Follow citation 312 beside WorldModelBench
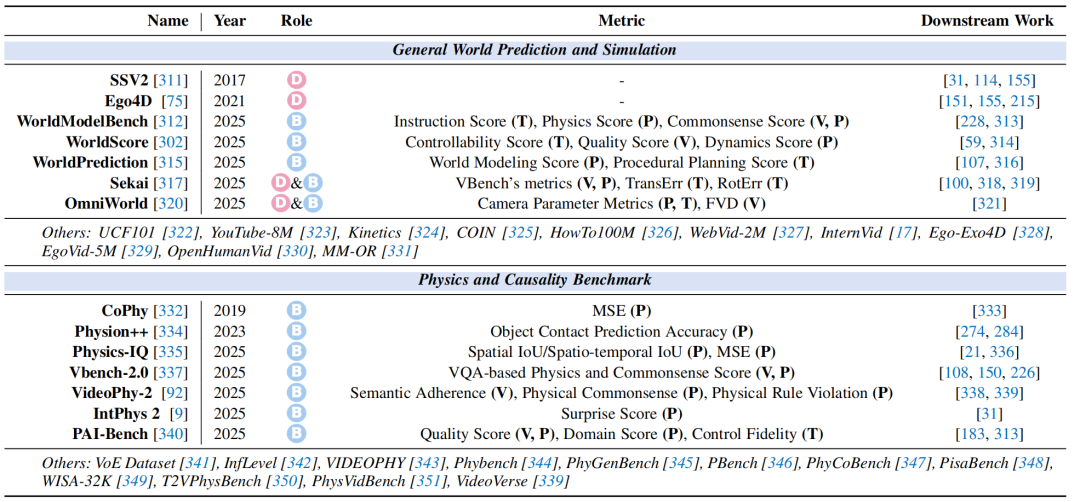 (173, 122)
